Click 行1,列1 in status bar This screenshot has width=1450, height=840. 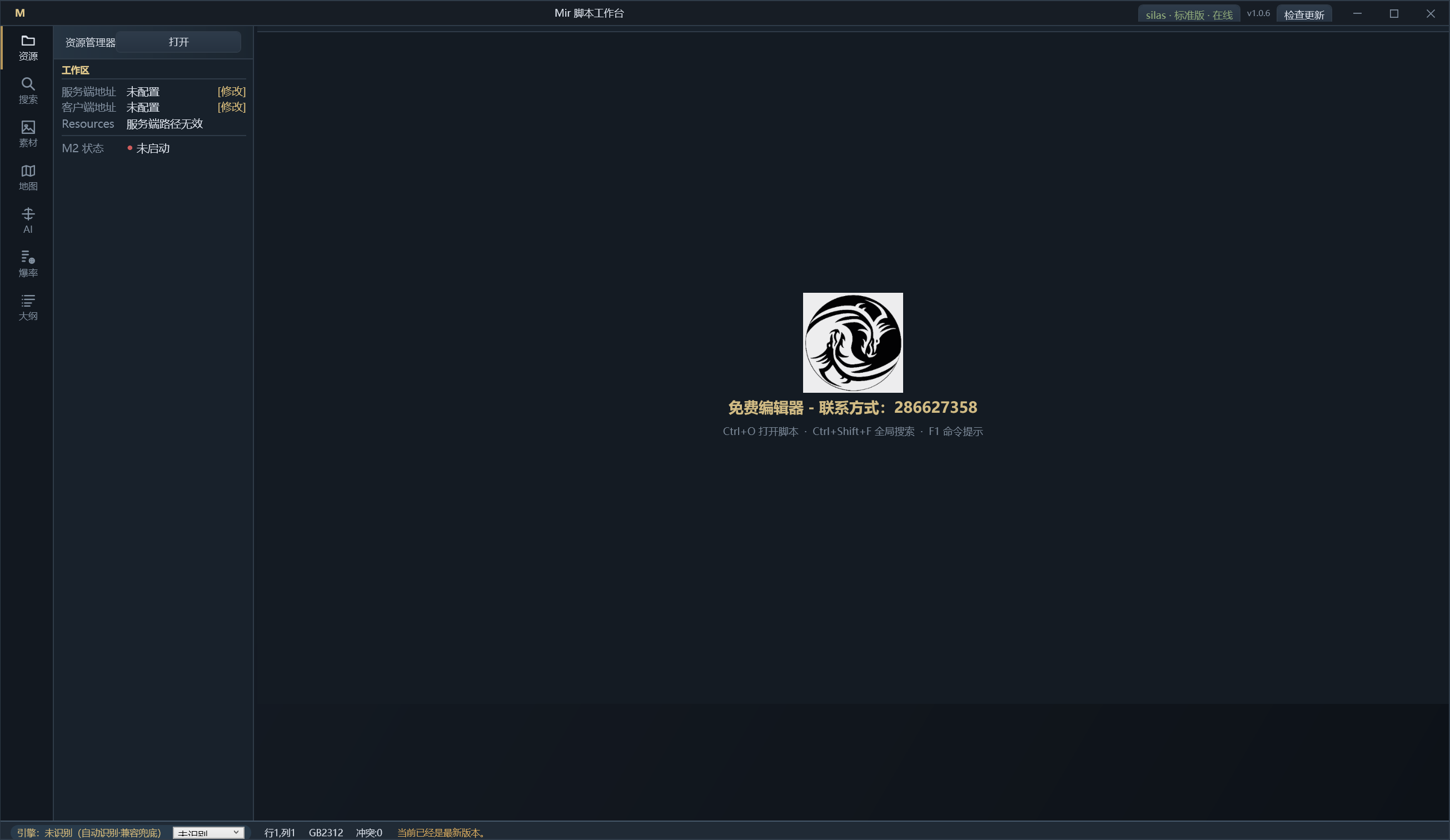click(280, 833)
